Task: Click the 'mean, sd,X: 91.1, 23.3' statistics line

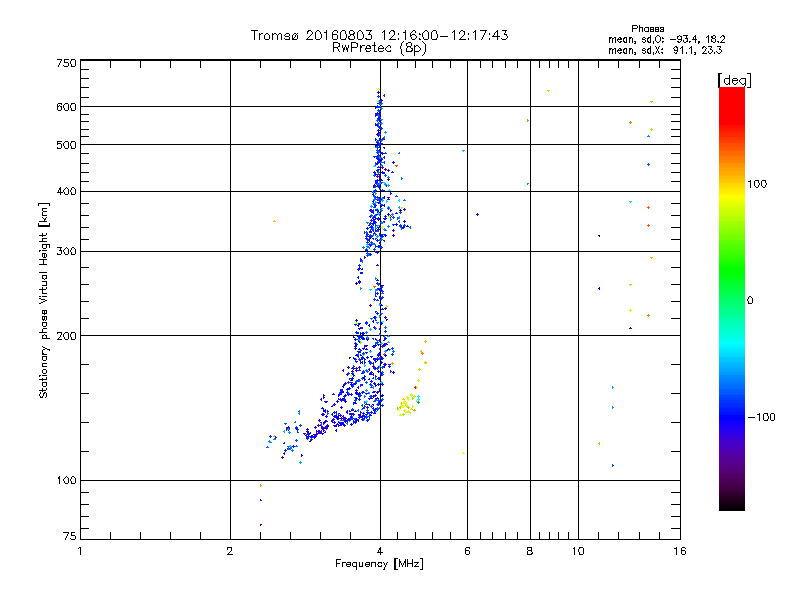Action: coord(665,50)
